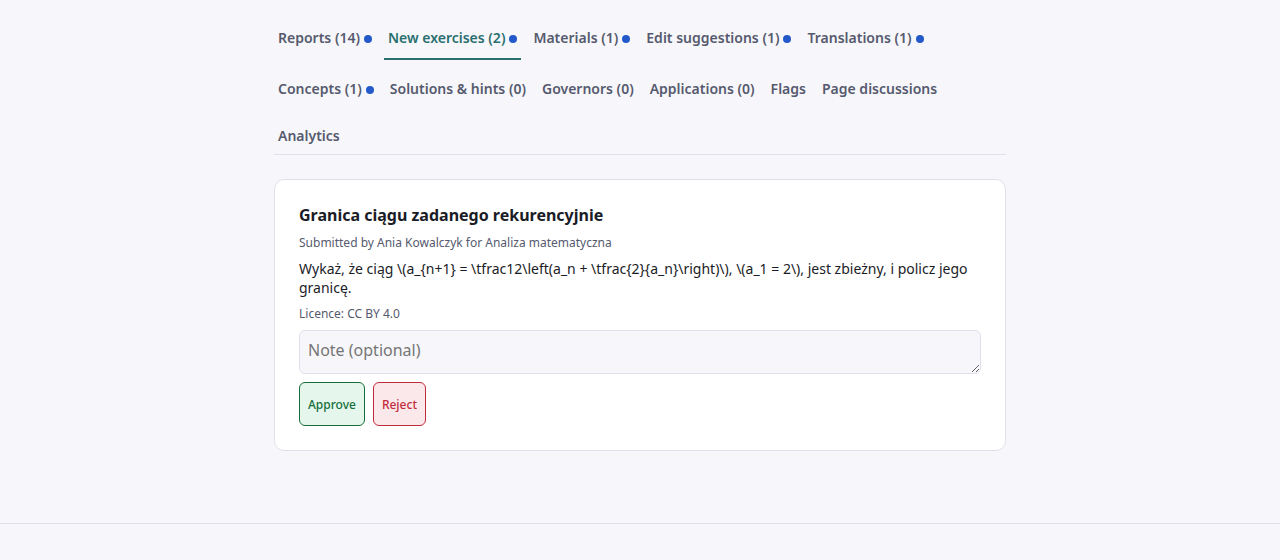
Task: Open the Reports (14) tab
Action: tap(324, 38)
